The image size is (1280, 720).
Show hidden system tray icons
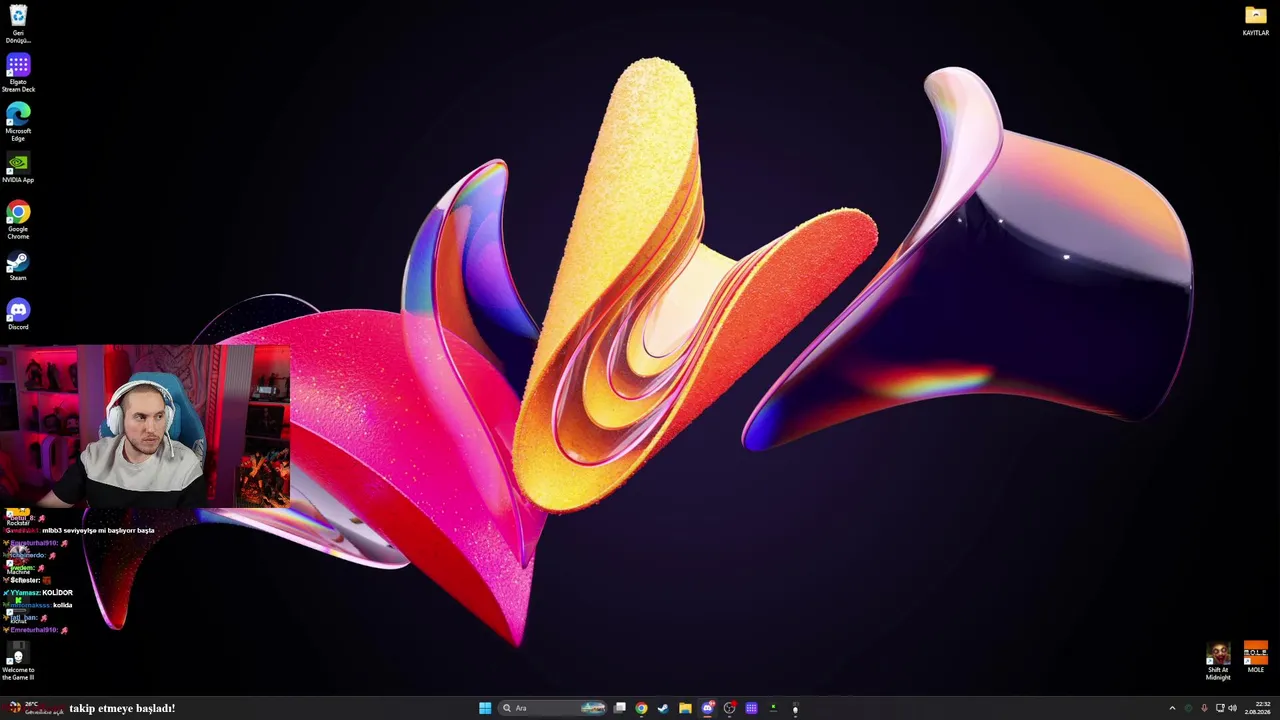point(1172,708)
